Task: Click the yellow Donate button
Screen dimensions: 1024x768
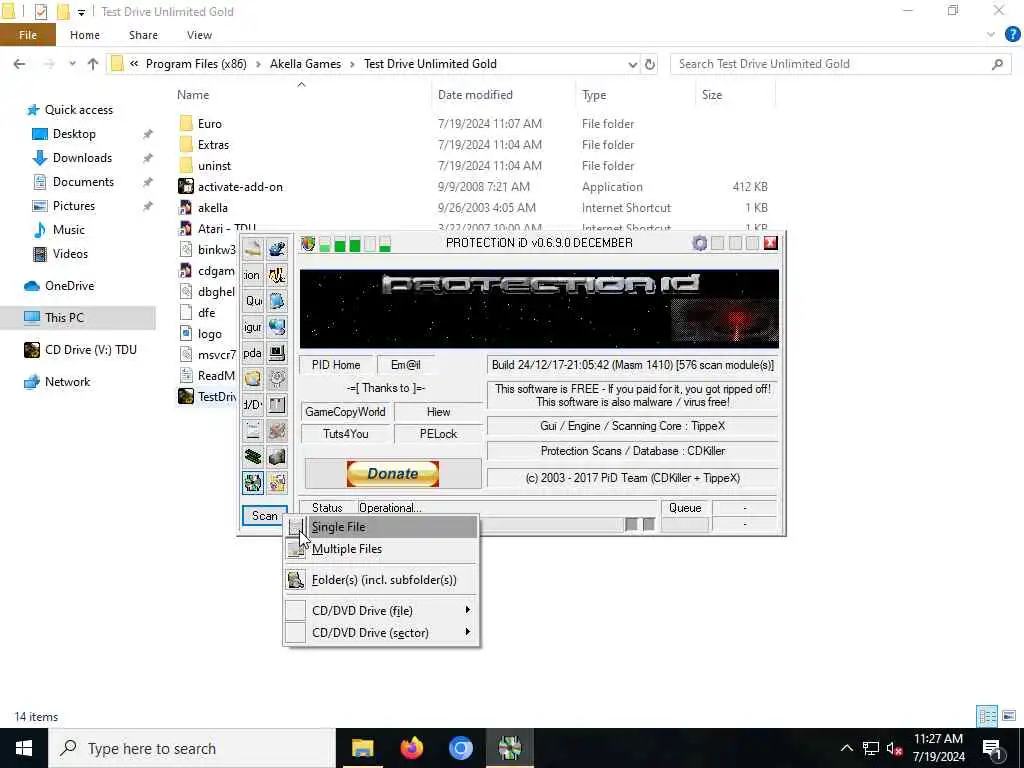Action: pyautogui.click(x=392, y=474)
